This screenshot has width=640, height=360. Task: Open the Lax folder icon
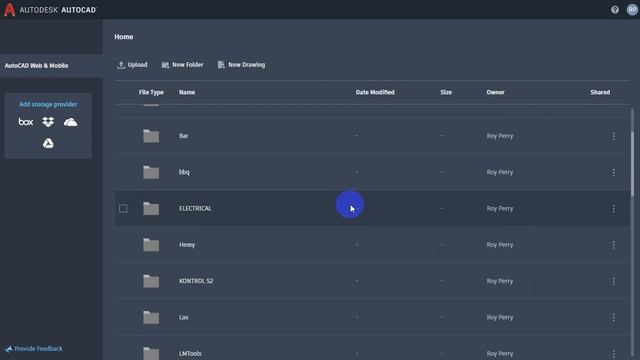click(151, 318)
